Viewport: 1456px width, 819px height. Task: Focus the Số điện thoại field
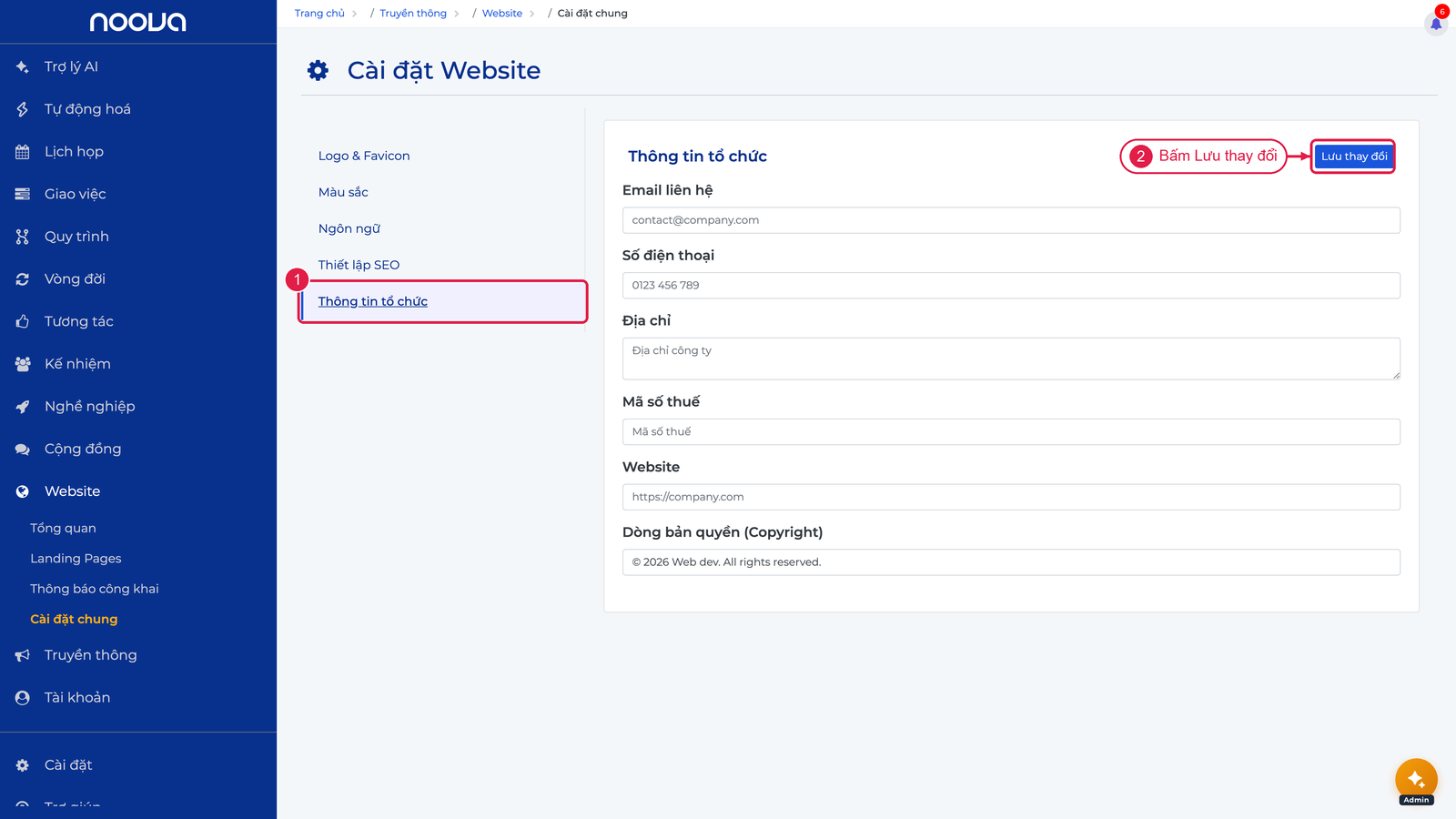[1011, 286]
